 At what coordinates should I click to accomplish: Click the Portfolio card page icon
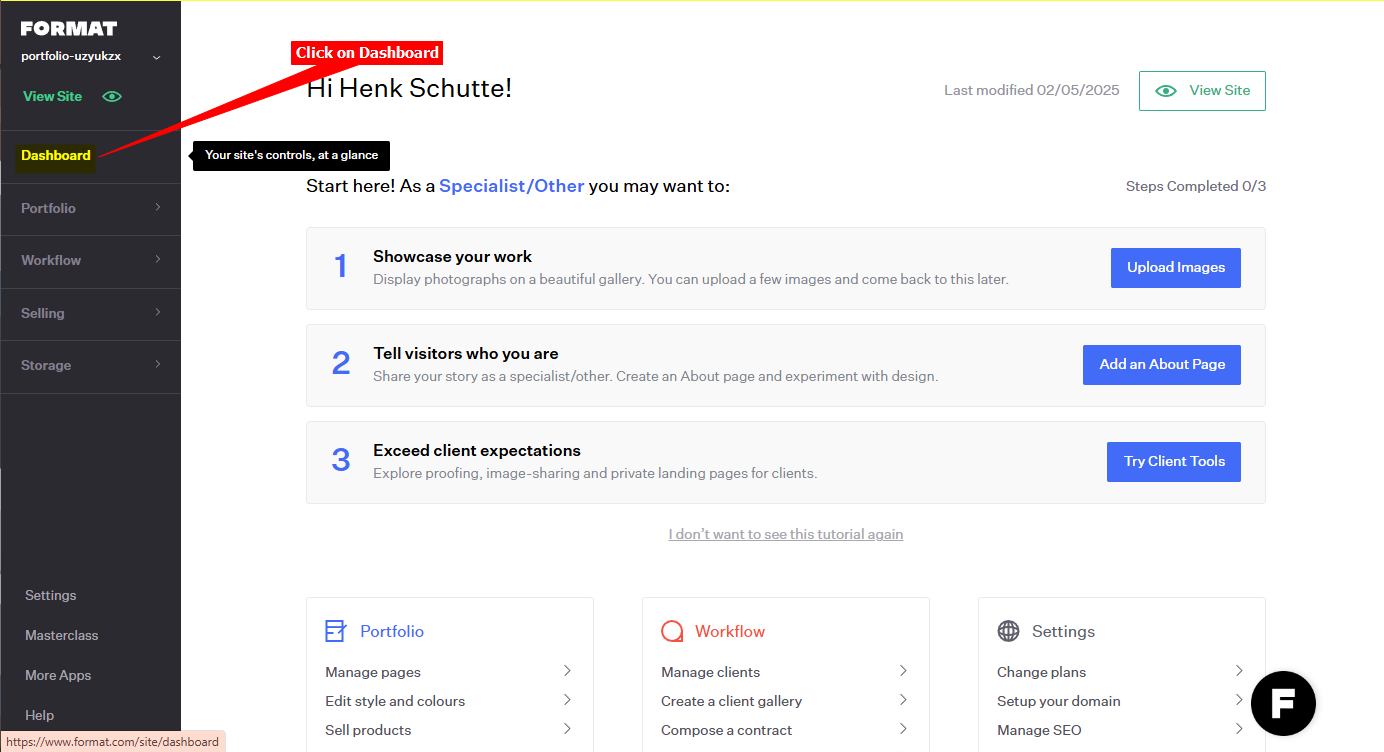[x=335, y=631]
